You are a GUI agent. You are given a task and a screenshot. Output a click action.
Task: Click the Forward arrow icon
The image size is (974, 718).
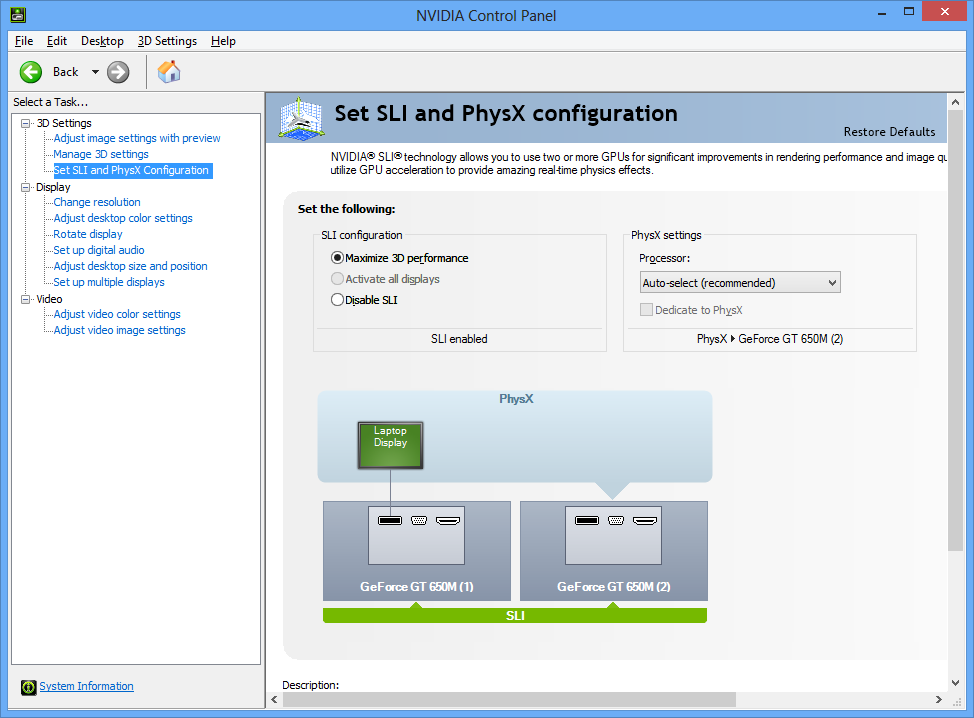coord(118,72)
